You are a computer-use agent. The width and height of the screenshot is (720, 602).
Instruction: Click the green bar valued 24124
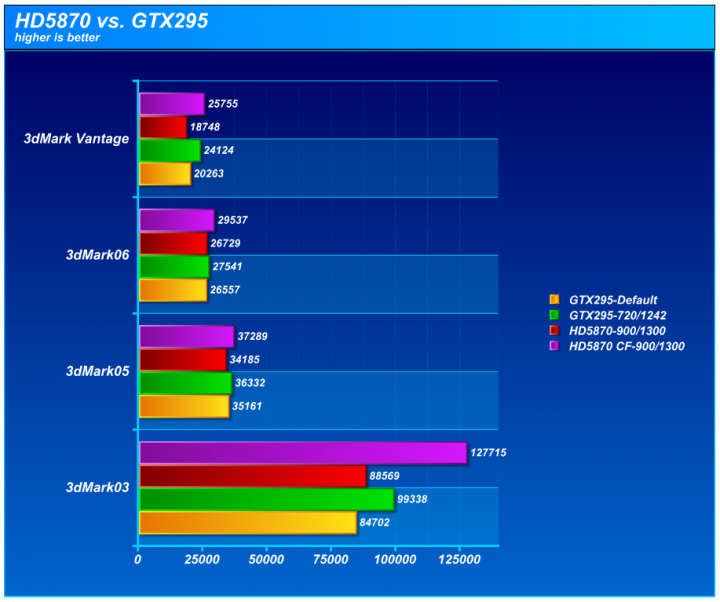[170, 151]
